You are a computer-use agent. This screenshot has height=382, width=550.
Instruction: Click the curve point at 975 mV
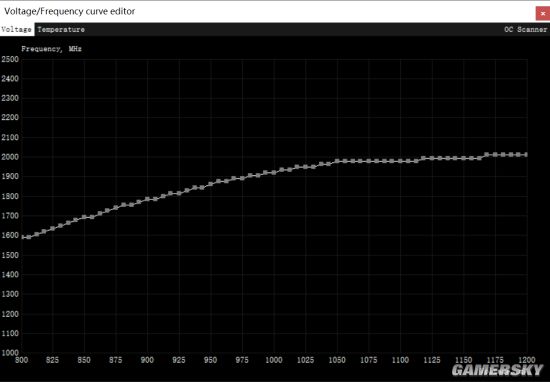click(242, 178)
